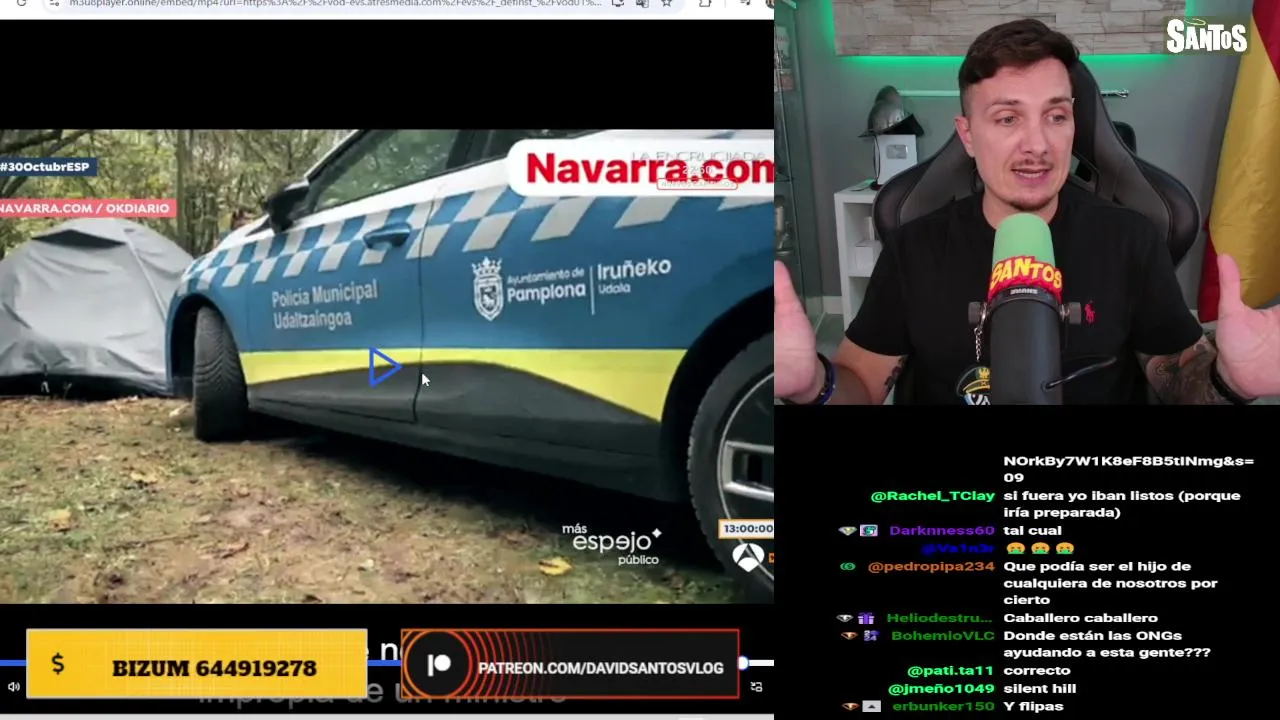Select chat username Darknness60
Screen dimensions: 1280x720
(942, 531)
